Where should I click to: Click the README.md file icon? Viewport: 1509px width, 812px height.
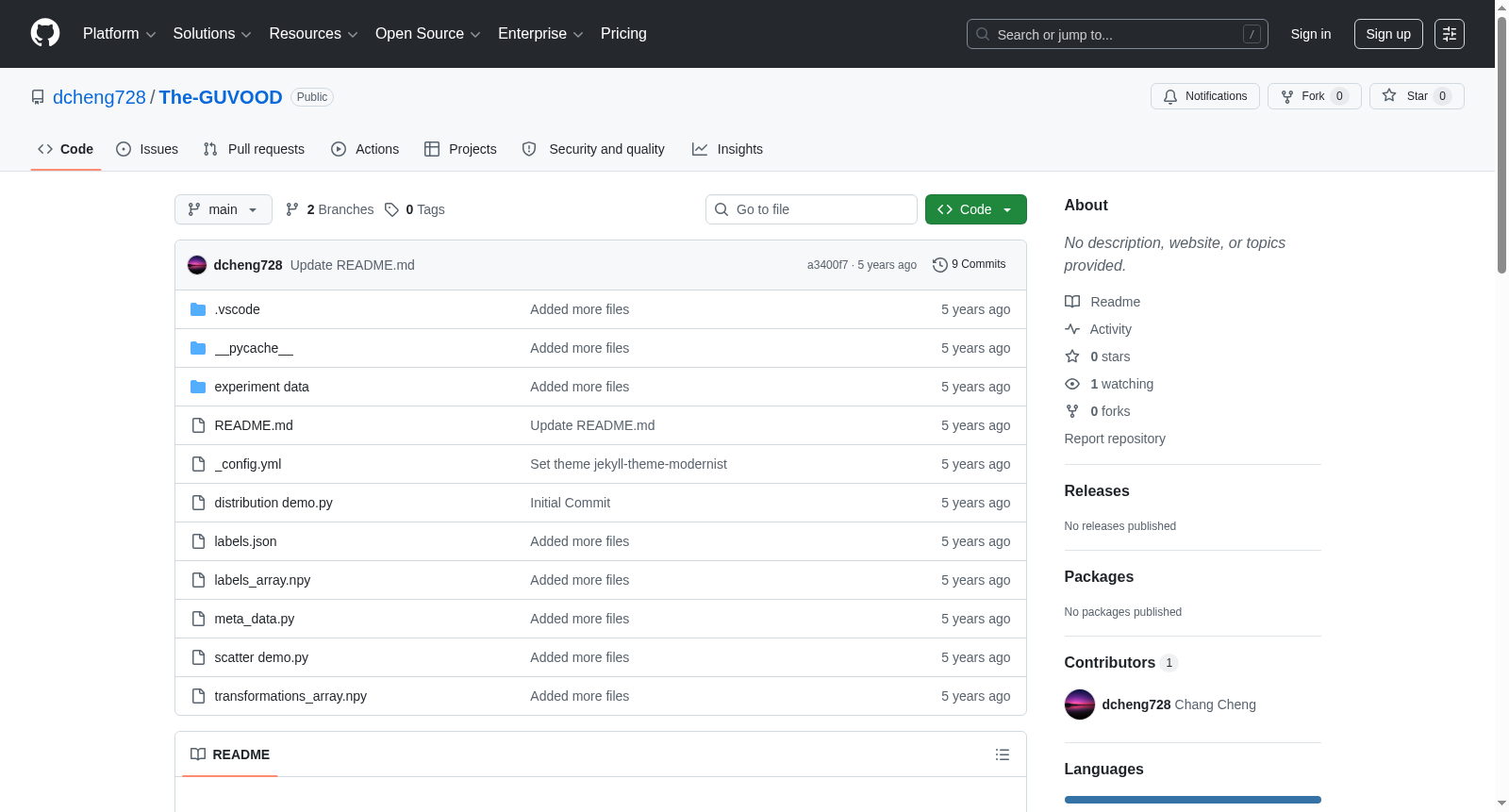198,425
